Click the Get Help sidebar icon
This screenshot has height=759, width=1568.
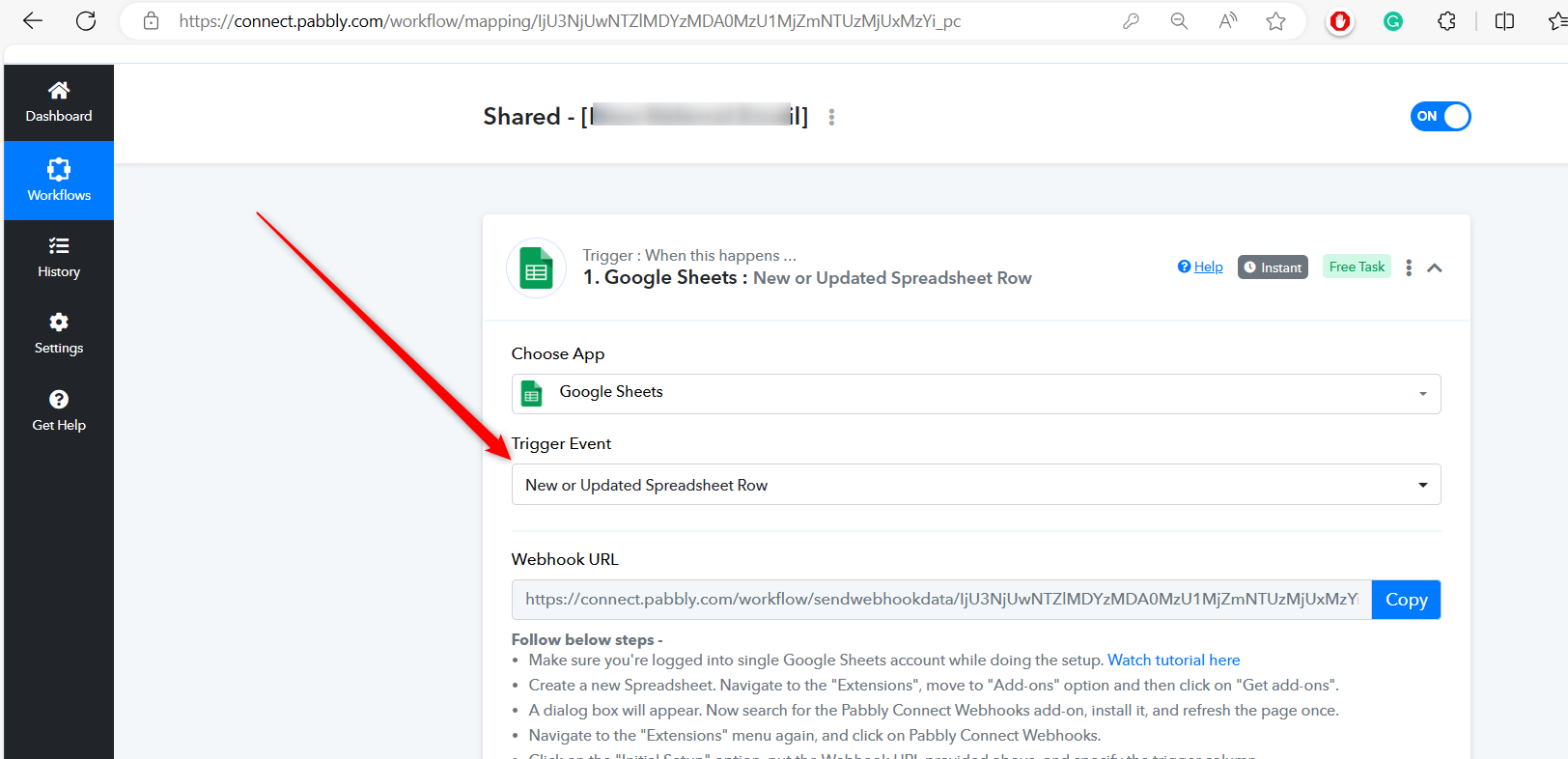(59, 411)
